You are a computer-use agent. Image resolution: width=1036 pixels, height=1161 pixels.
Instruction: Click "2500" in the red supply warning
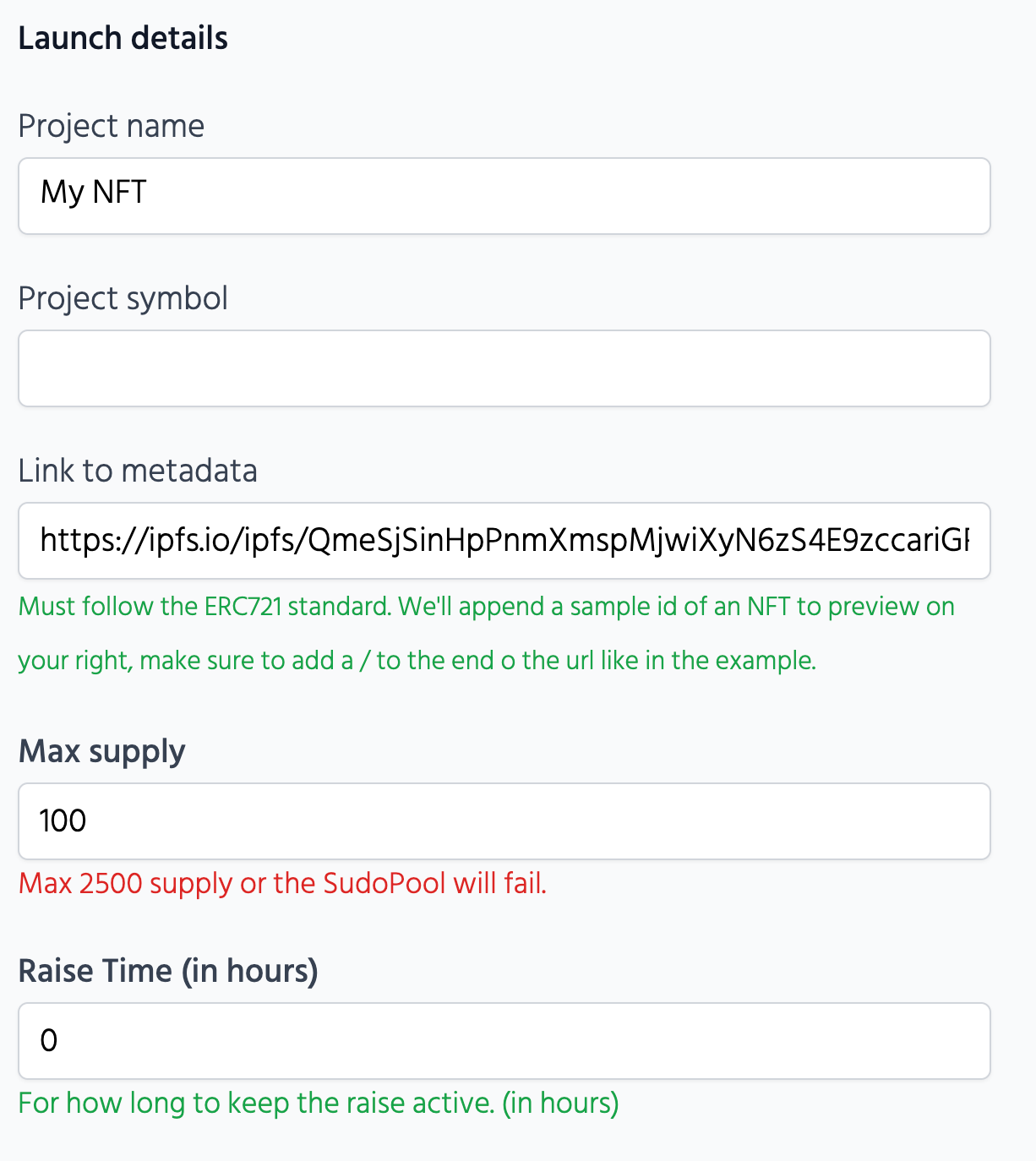click(x=111, y=884)
